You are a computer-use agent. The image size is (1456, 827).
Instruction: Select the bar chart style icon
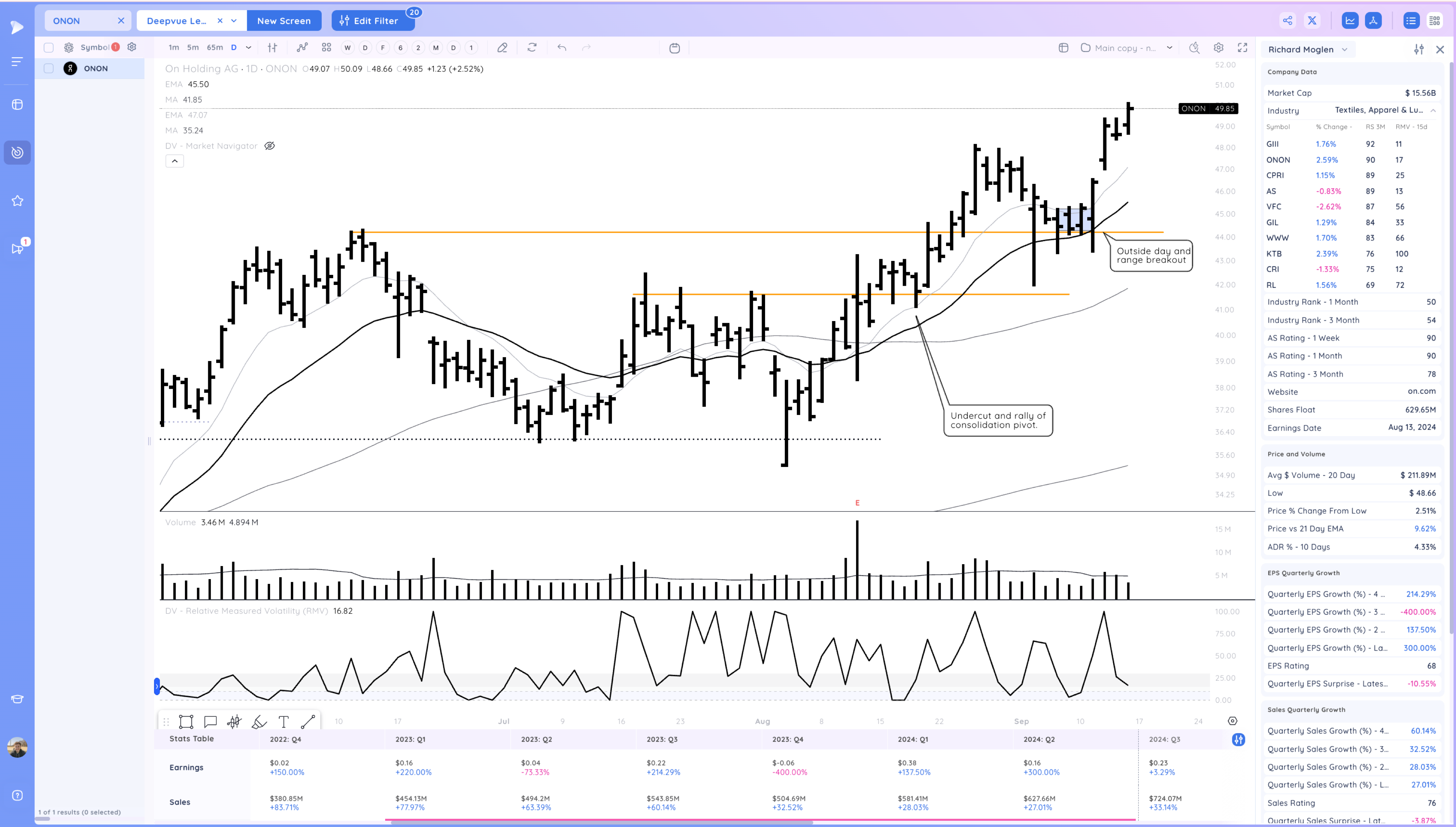click(x=273, y=48)
